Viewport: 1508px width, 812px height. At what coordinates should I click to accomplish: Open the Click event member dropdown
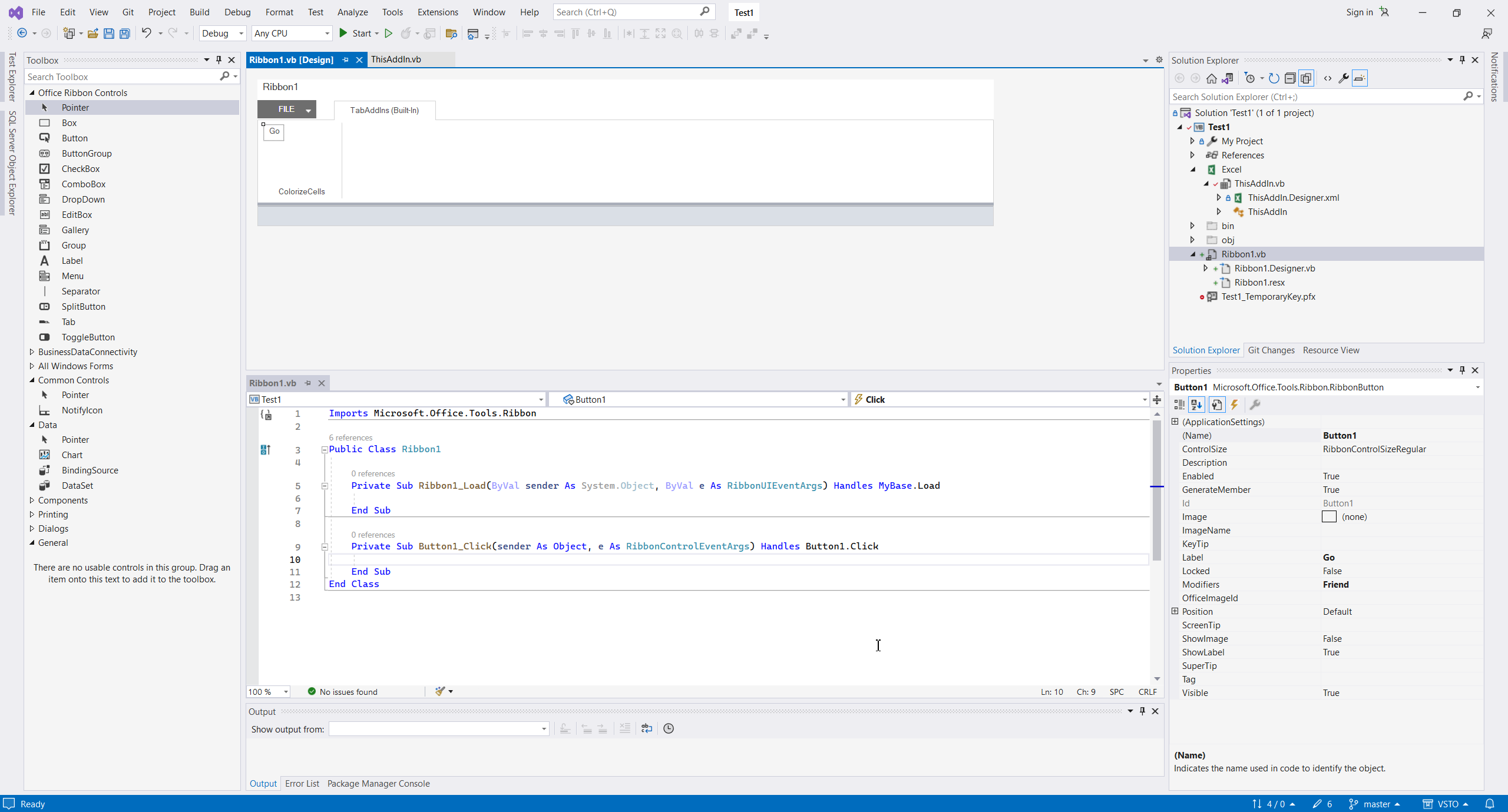tap(1144, 400)
